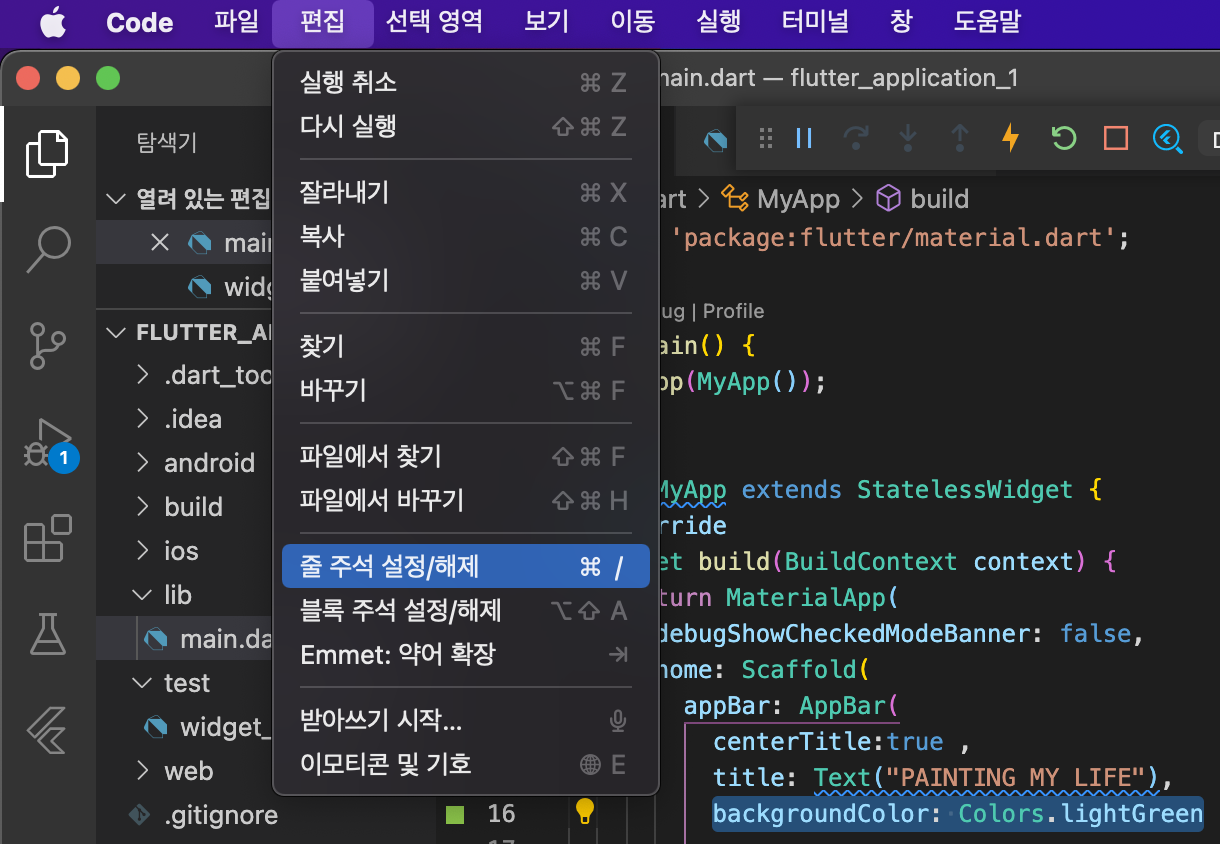Open the Apple menu

tap(53, 22)
